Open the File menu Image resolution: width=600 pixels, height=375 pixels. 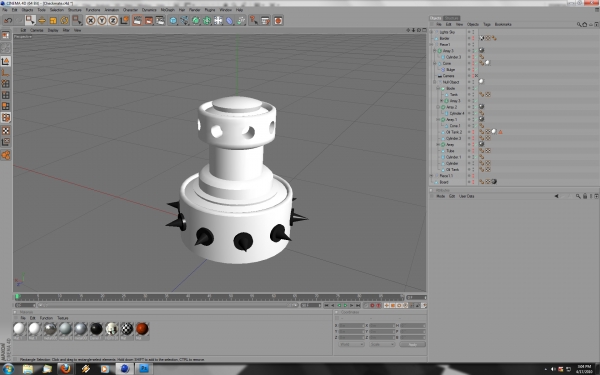[x=5, y=10]
